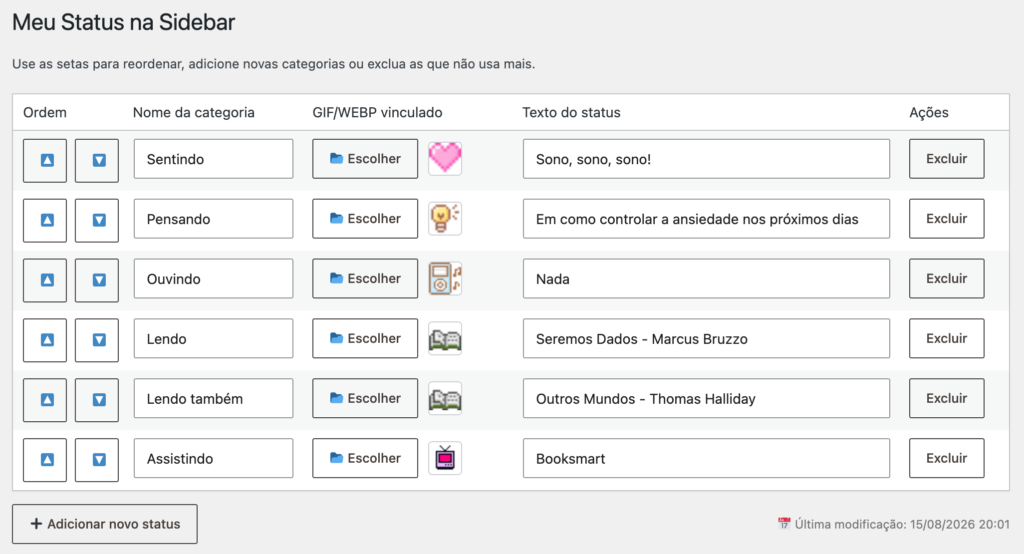The width and height of the screenshot is (1024, 554).
Task: Edit the Pensando category name field
Action: click(214, 219)
